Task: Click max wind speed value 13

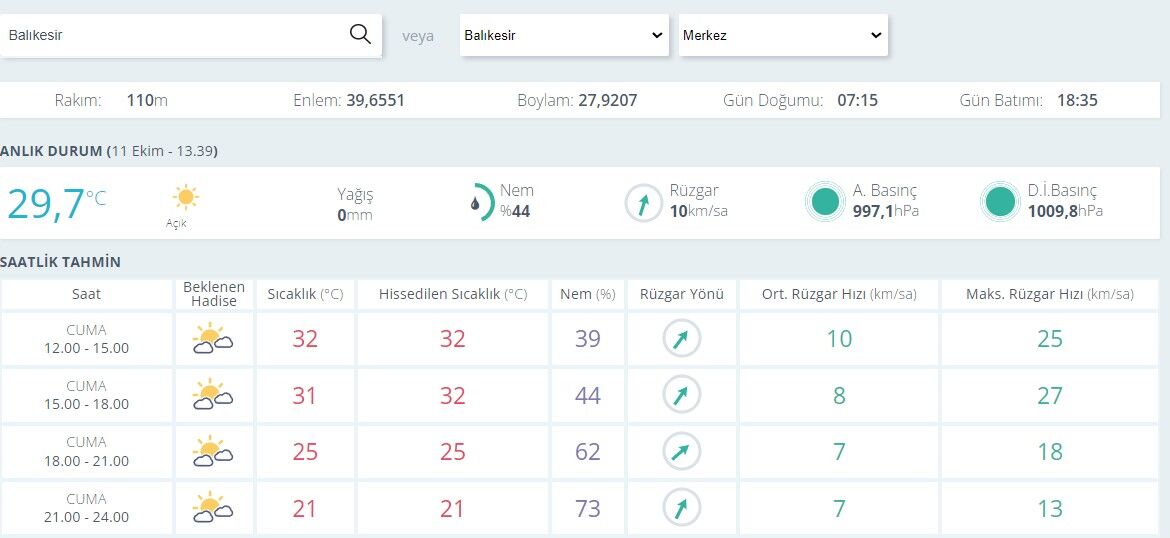Action: click(1050, 508)
